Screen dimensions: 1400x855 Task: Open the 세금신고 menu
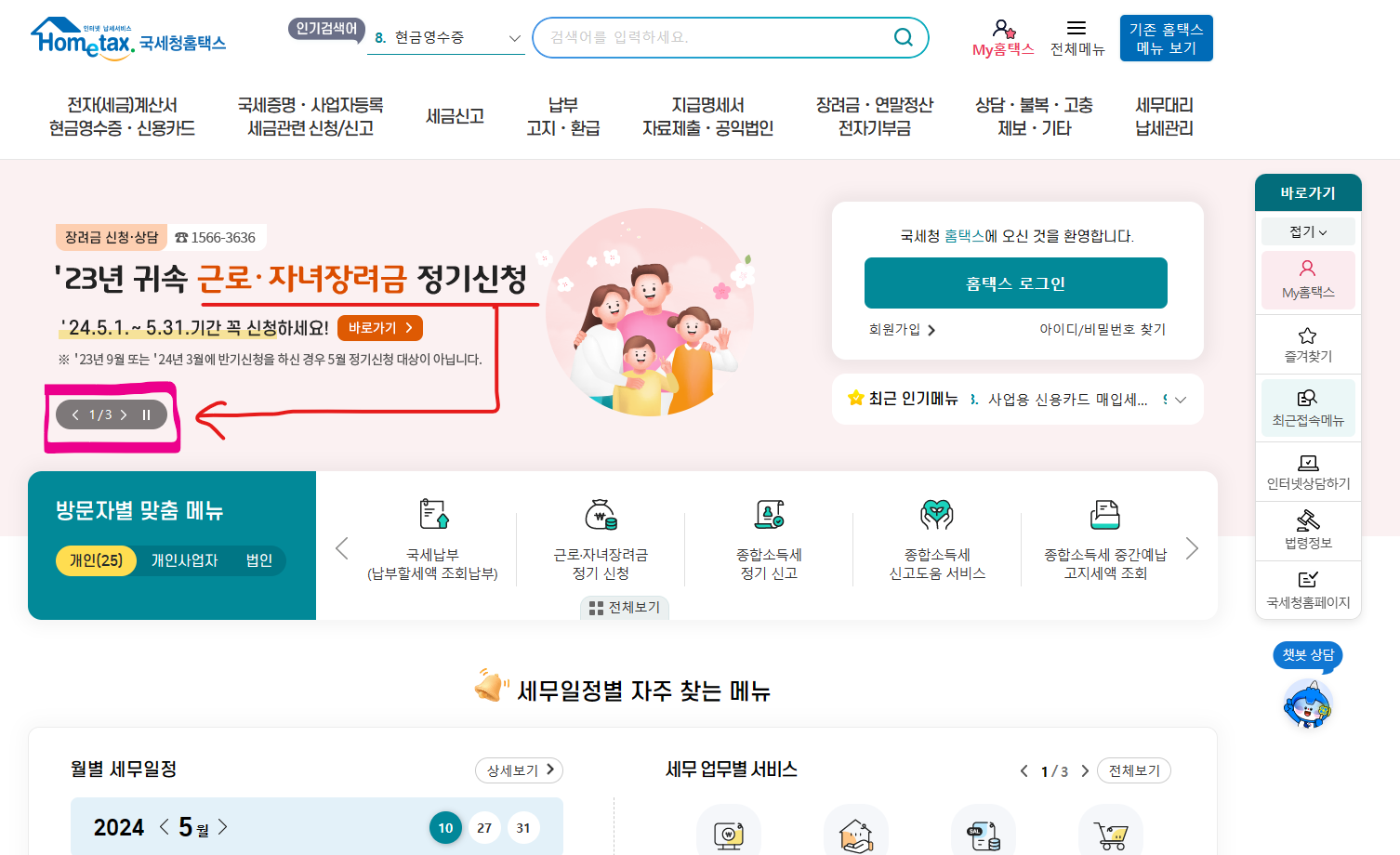[455, 116]
